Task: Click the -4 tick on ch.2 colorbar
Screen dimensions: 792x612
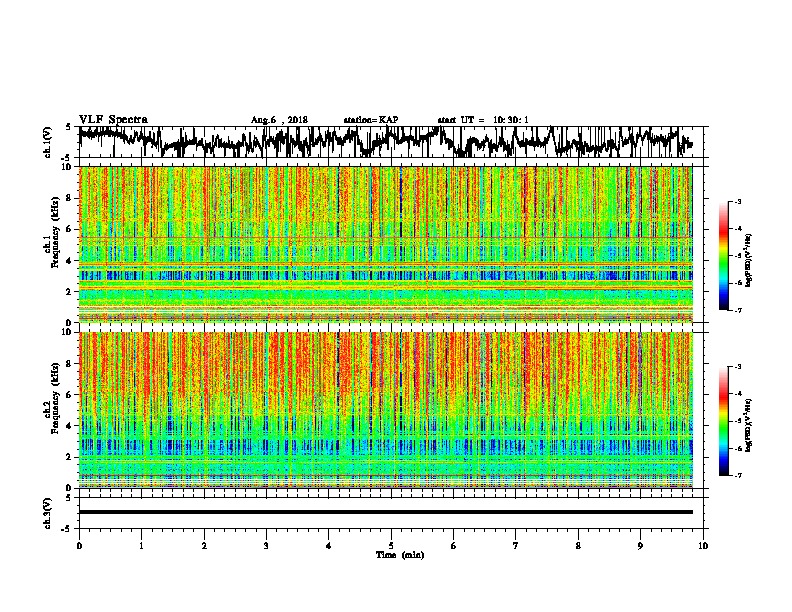Action: click(738, 394)
